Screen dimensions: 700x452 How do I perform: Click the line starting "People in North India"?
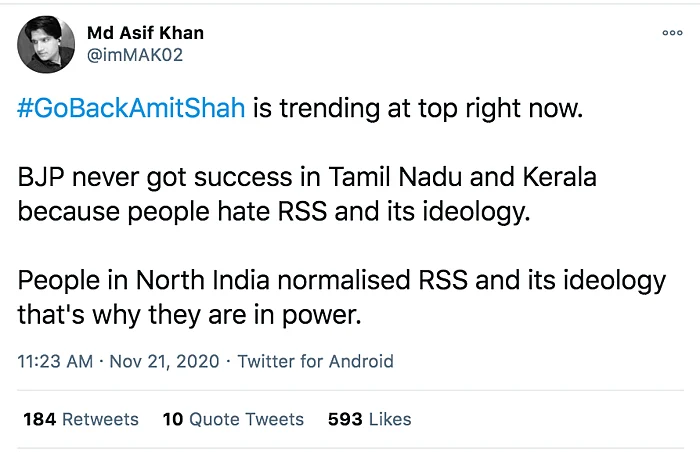[x=341, y=284]
